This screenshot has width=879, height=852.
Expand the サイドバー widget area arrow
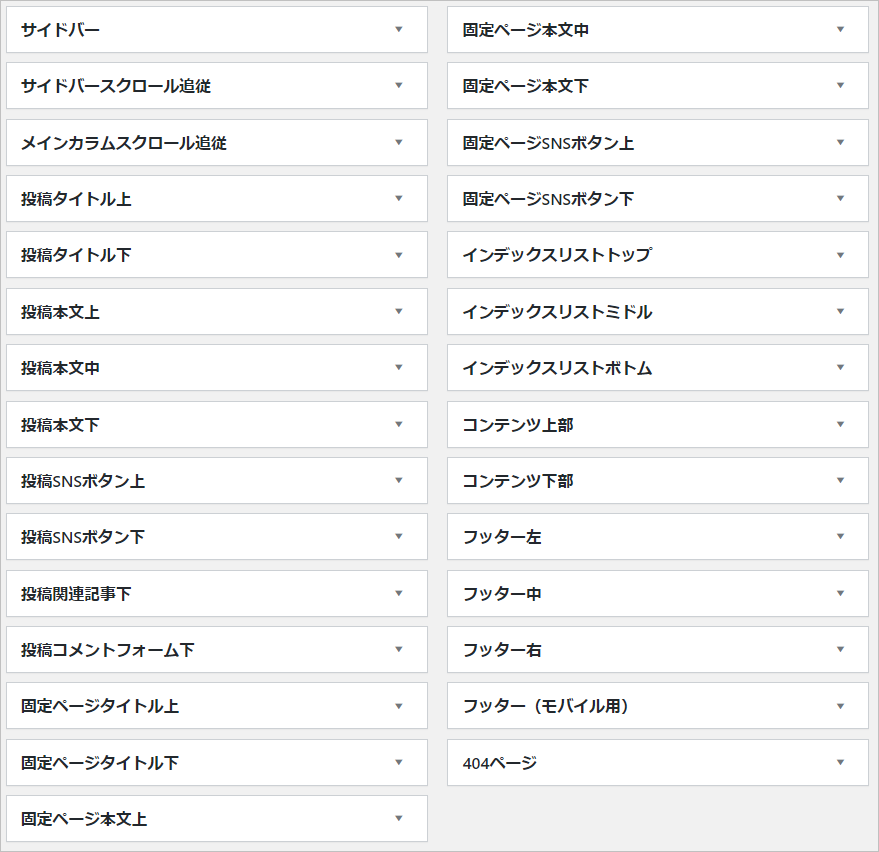399,29
